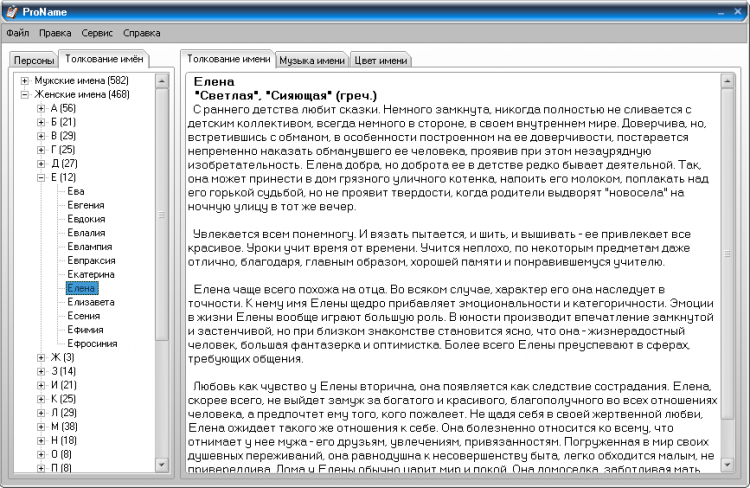Expand the О (8) letter group
This screenshot has height=488, width=750.
[x=41, y=455]
